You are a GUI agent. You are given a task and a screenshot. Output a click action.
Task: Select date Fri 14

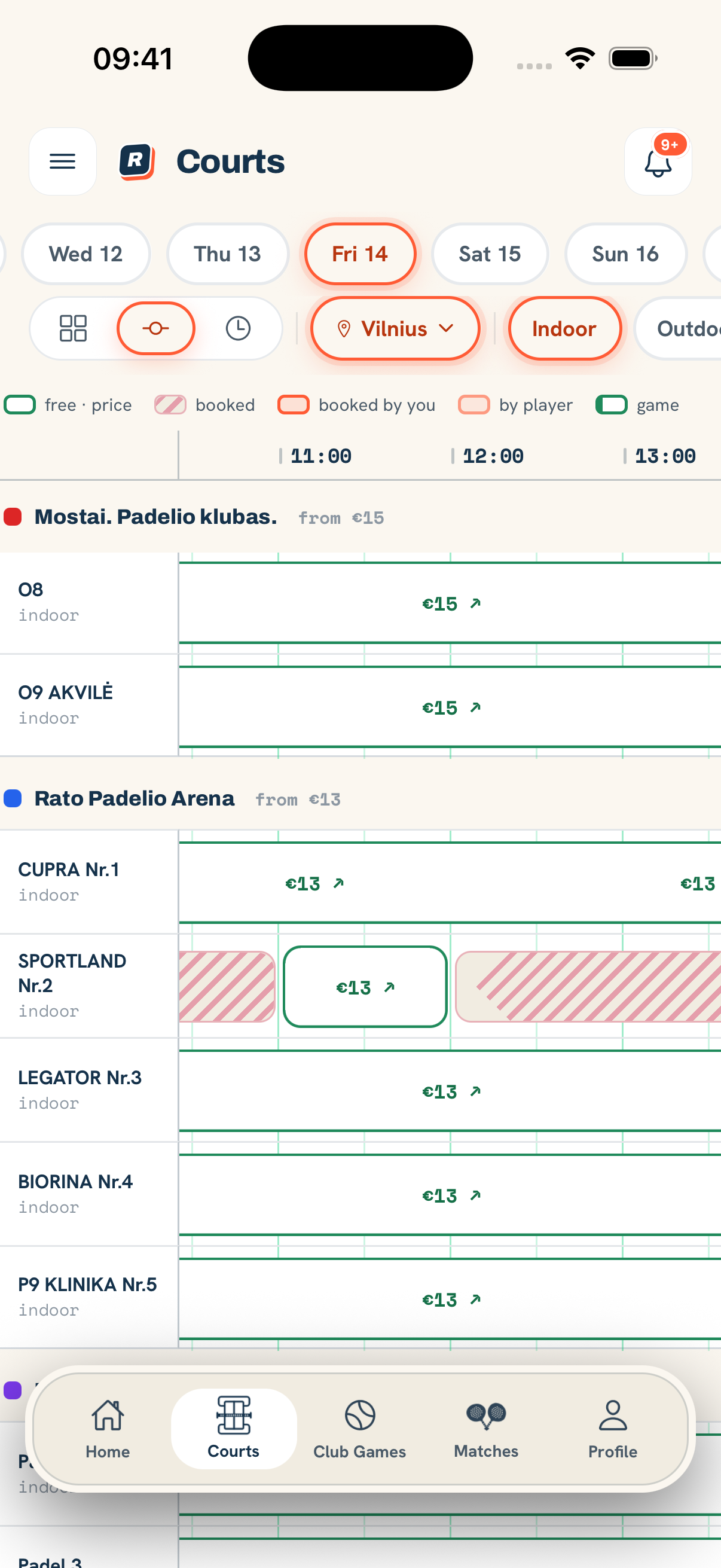360,254
